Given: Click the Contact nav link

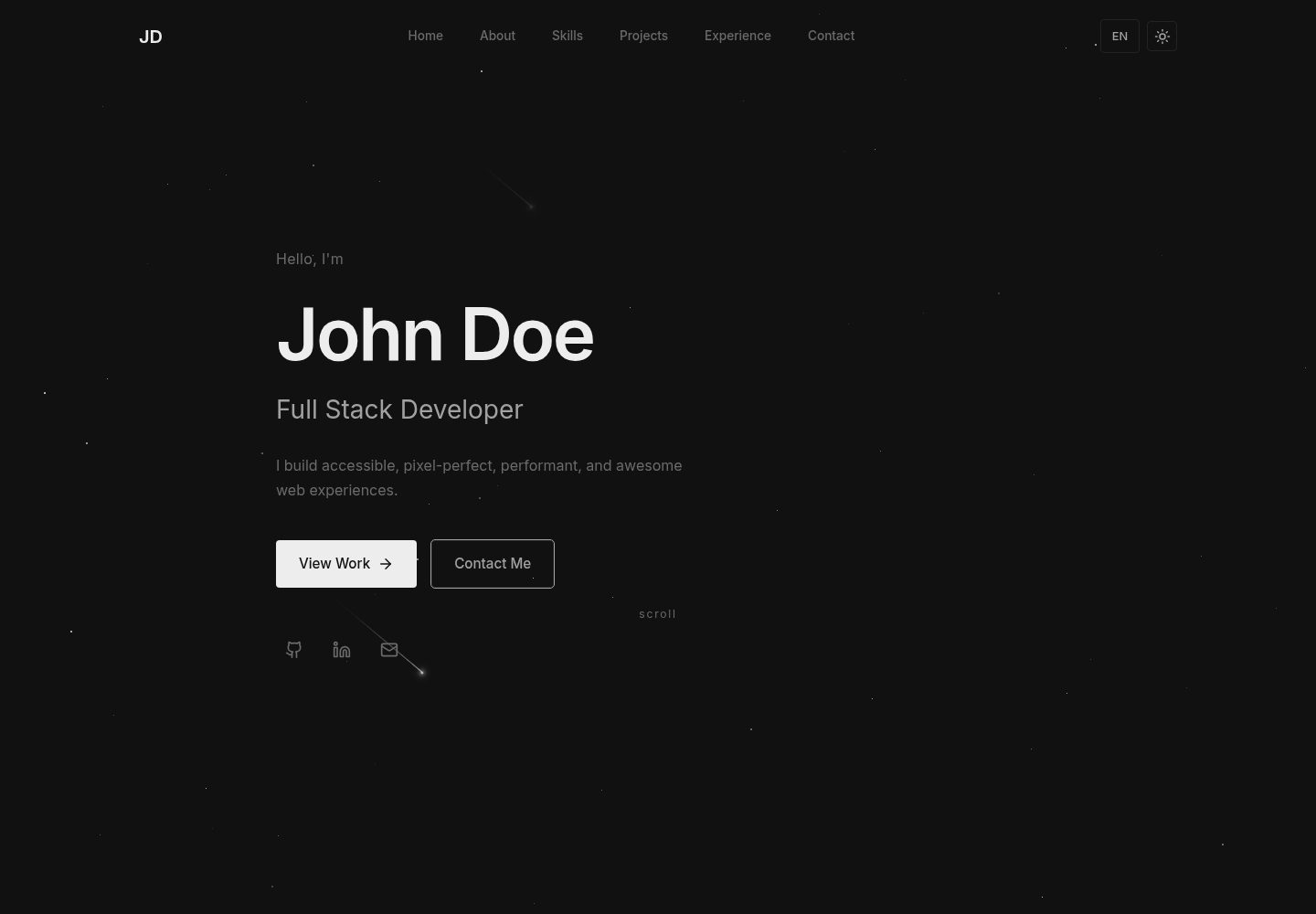Looking at the screenshot, I should pyautogui.click(x=832, y=36).
